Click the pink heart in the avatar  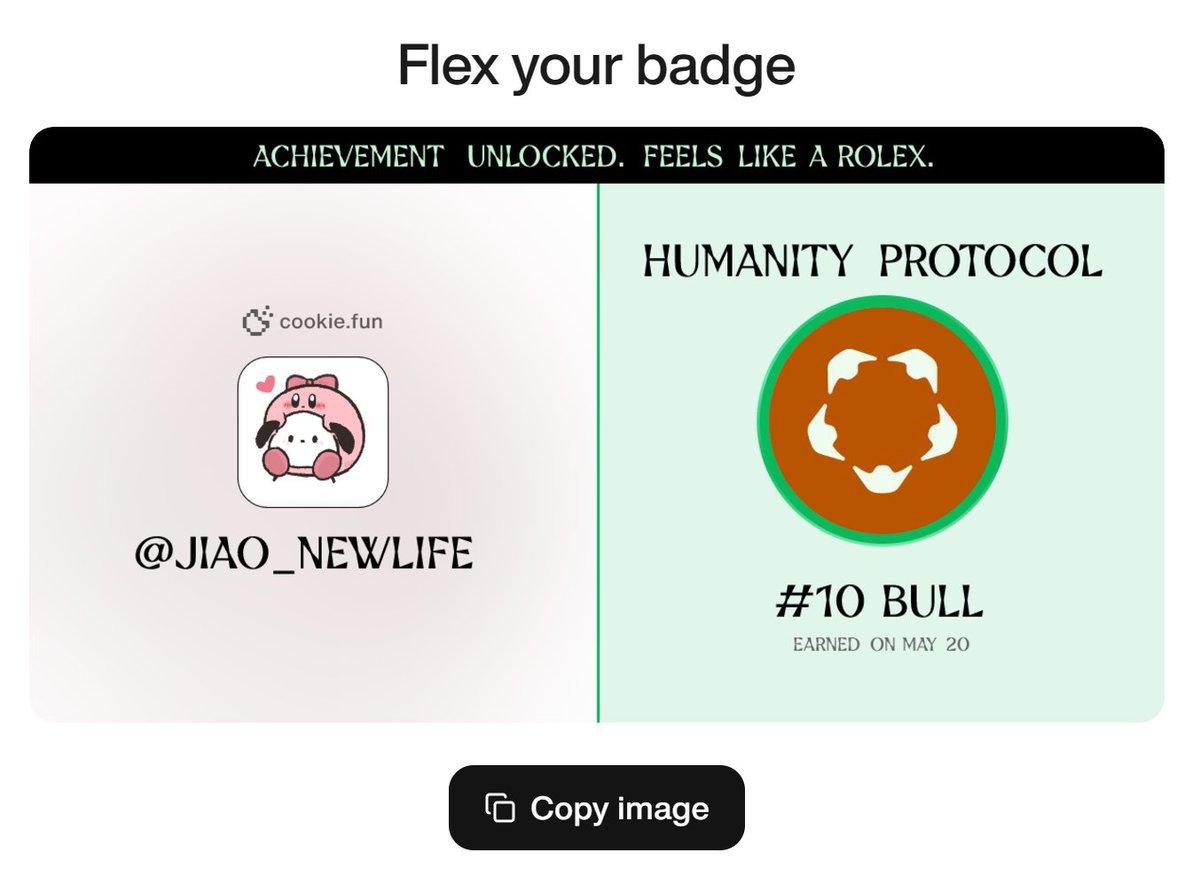pos(265,383)
